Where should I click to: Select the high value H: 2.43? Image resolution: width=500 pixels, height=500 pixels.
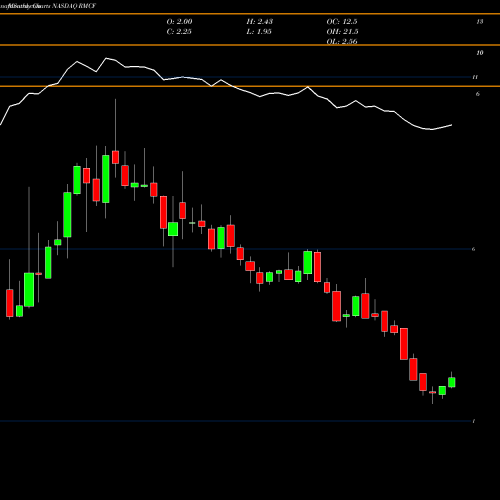point(260,21)
